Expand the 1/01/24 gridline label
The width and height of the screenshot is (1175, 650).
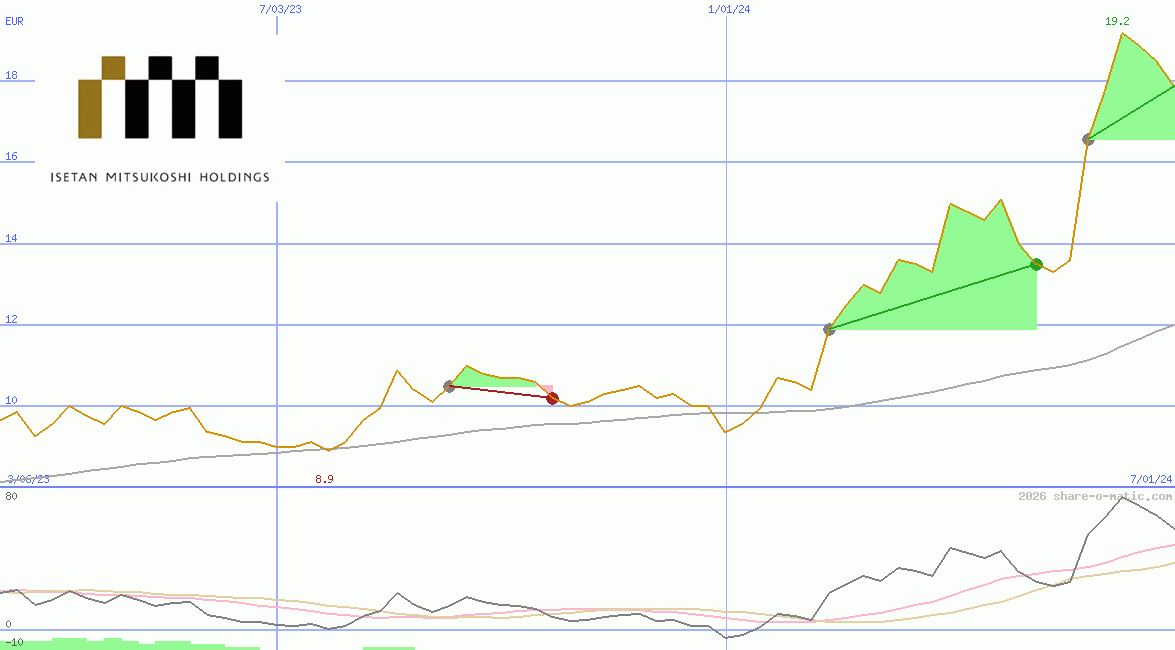coord(727,9)
